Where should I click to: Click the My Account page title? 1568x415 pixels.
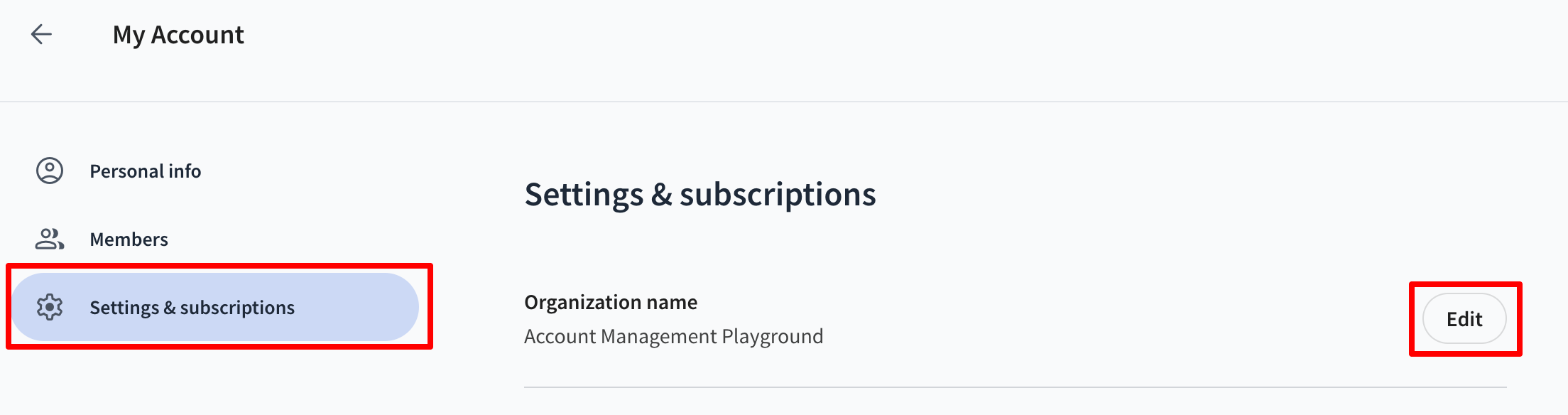pyautogui.click(x=178, y=35)
